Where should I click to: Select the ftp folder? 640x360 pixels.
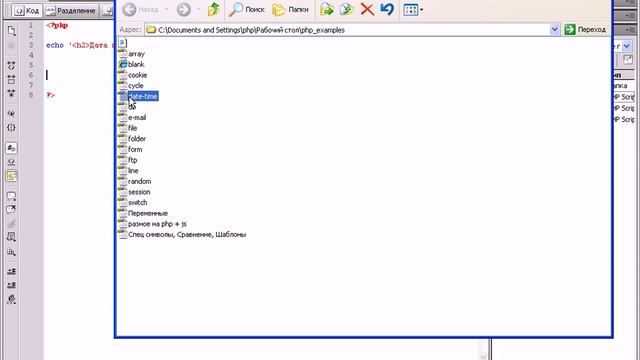tap(128, 160)
